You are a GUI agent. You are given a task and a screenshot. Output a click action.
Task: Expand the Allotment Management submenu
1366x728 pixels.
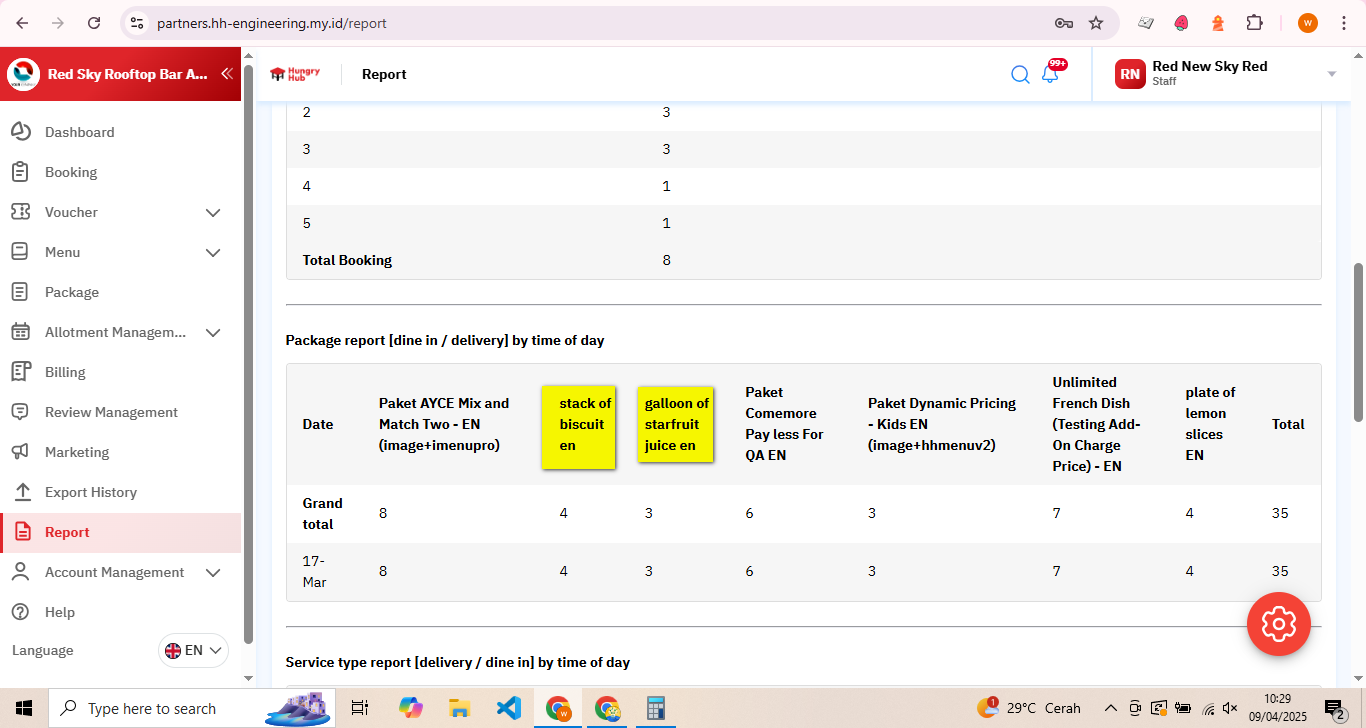point(213,332)
